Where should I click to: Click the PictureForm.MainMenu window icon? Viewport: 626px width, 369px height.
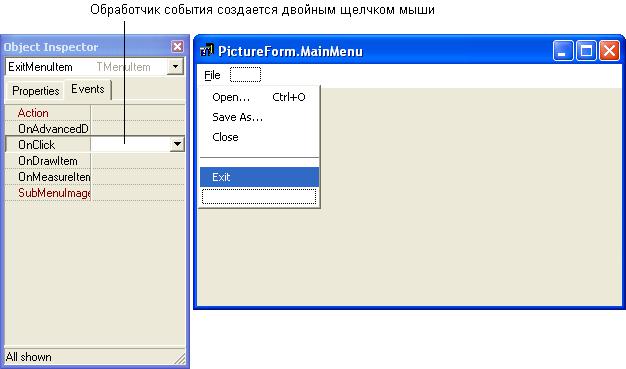tap(207, 51)
